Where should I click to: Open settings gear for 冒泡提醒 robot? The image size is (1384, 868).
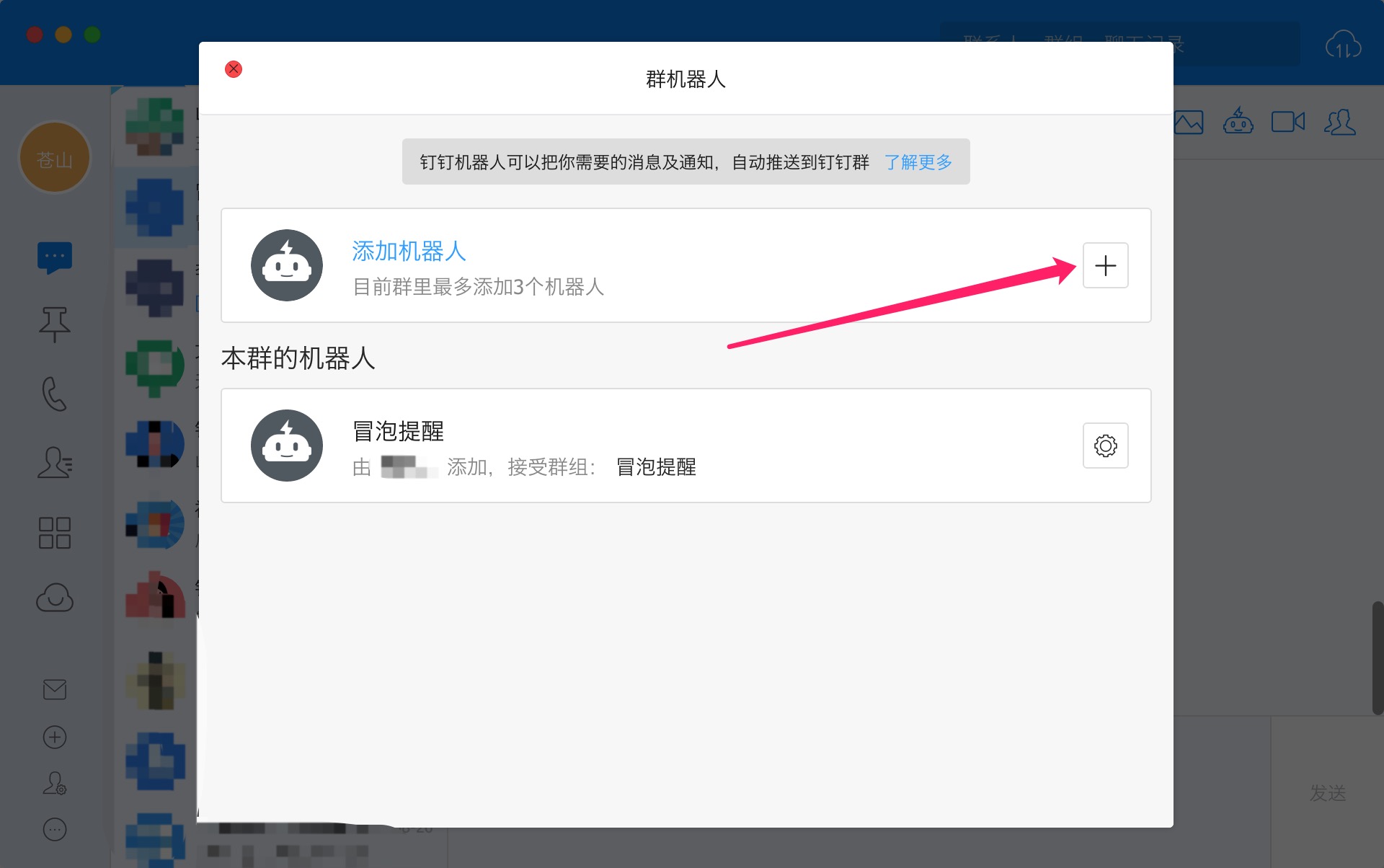pyautogui.click(x=1105, y=446)
